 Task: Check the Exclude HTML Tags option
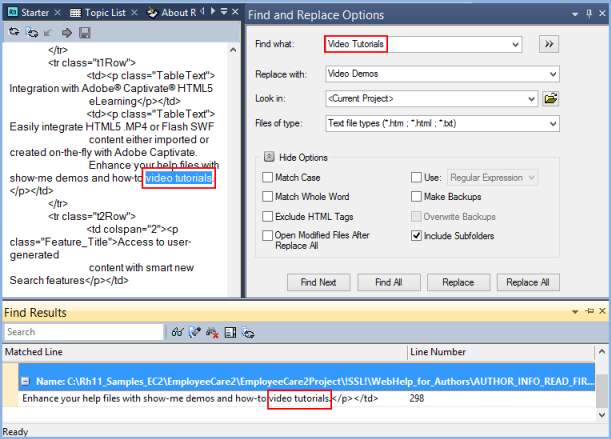268,217
